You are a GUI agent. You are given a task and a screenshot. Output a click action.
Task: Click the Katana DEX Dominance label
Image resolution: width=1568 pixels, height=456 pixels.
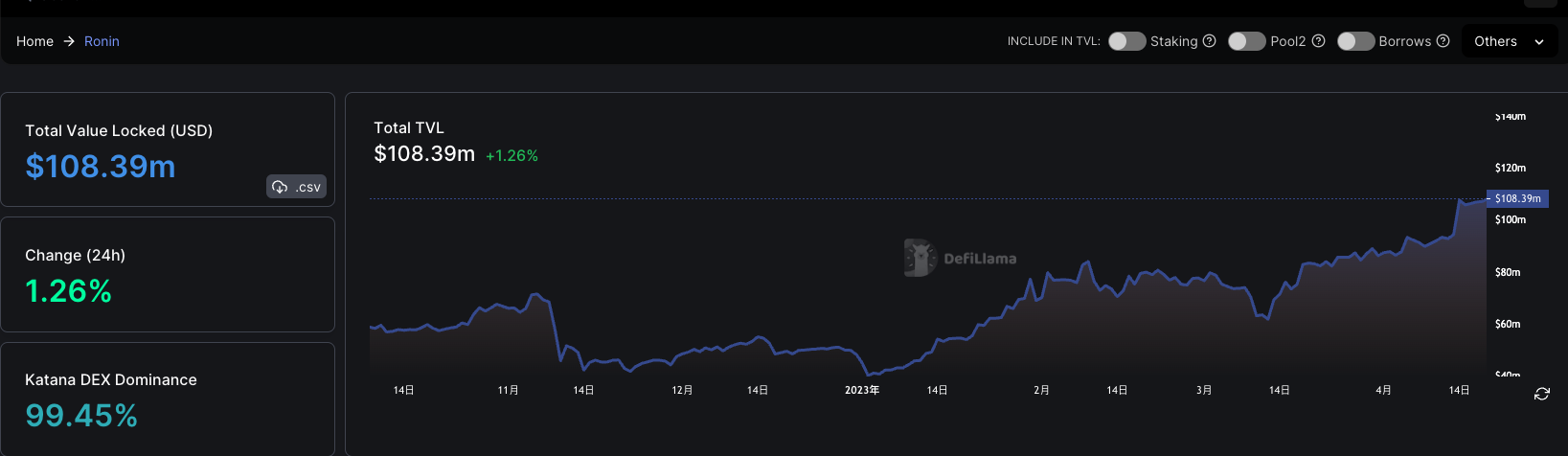[x=111, y=379]
